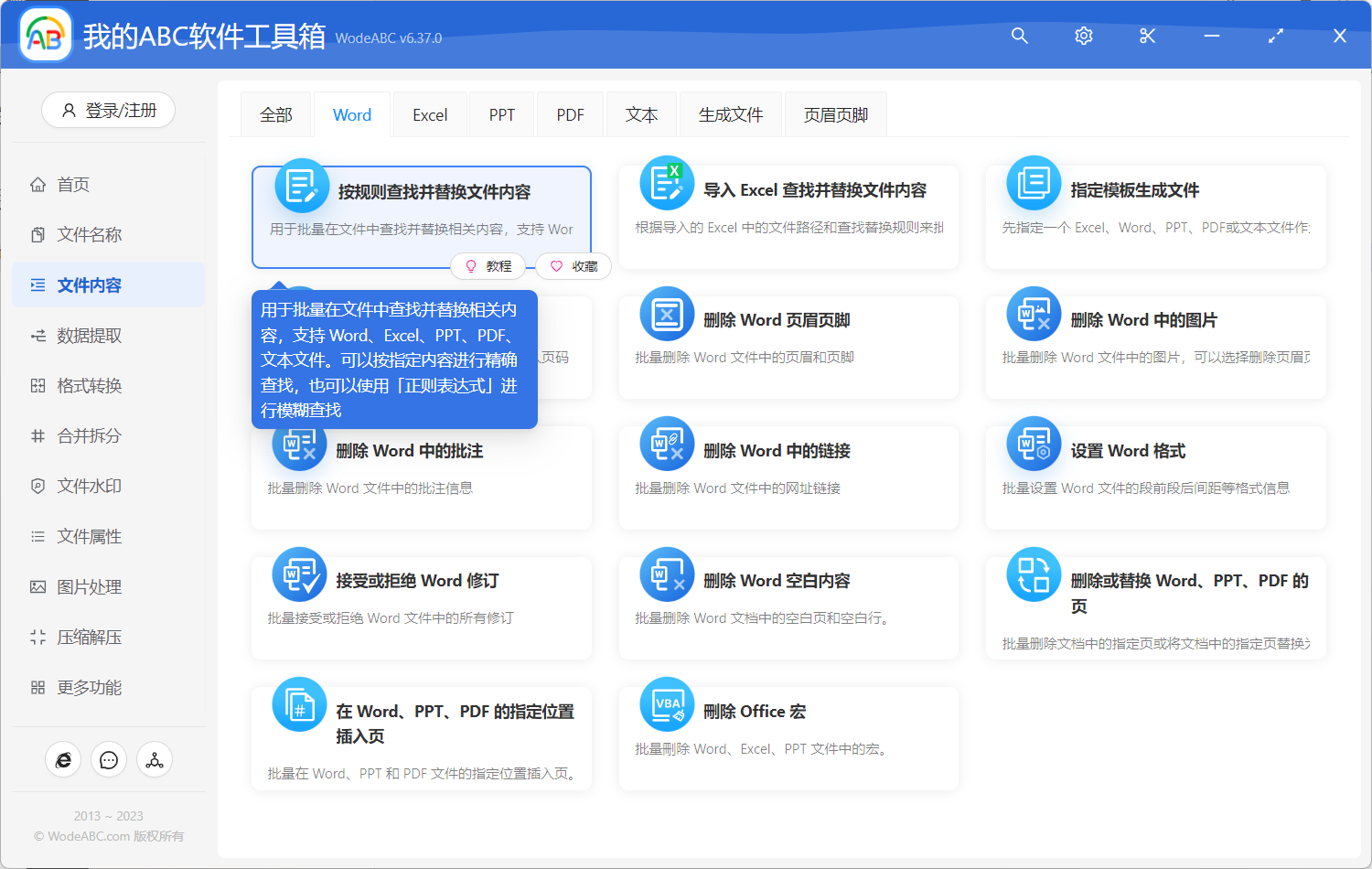Toggle 收藏 to favorite the replace tool

coord(573,266)
